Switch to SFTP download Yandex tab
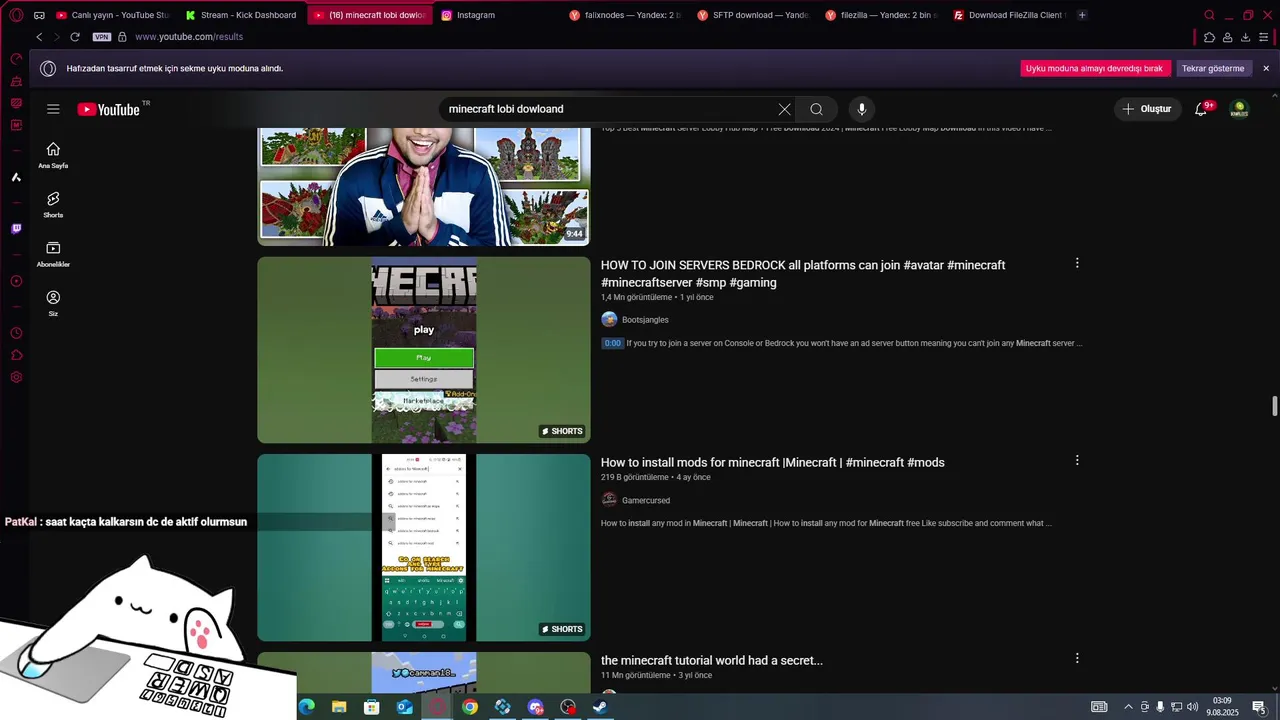Image resolution: width=1280 pixels, height=720 pixels. pos(753,15)
